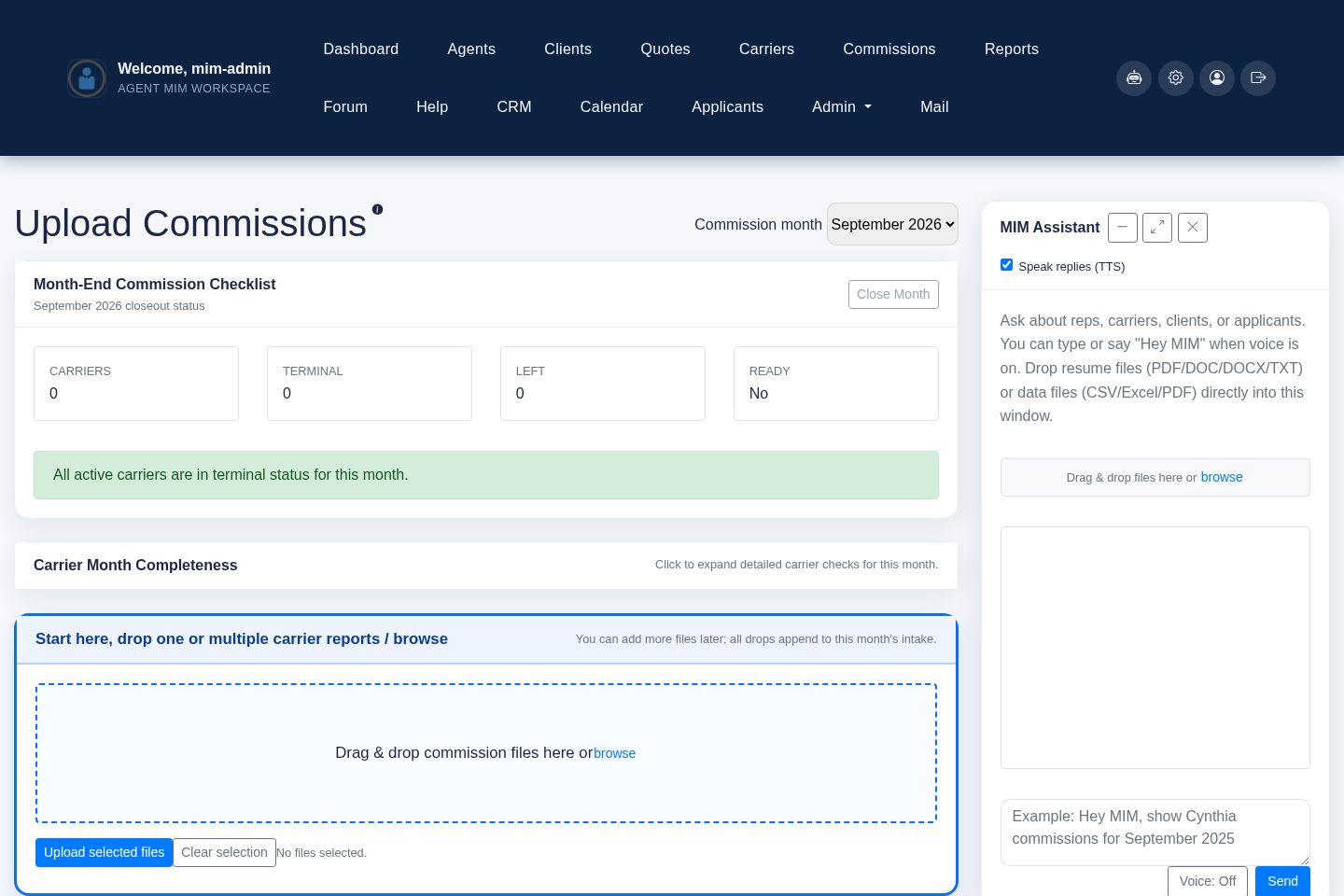
Task: Click the avatar logo beside Welcome, mim-admin
Action: (87, 78)
